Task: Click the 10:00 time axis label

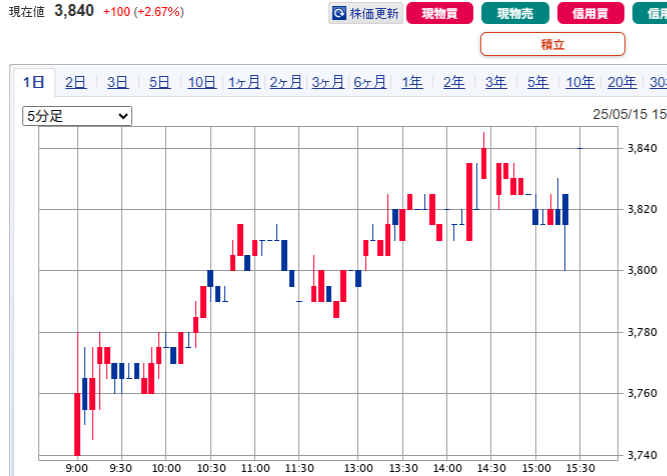Action: point(166,468)
